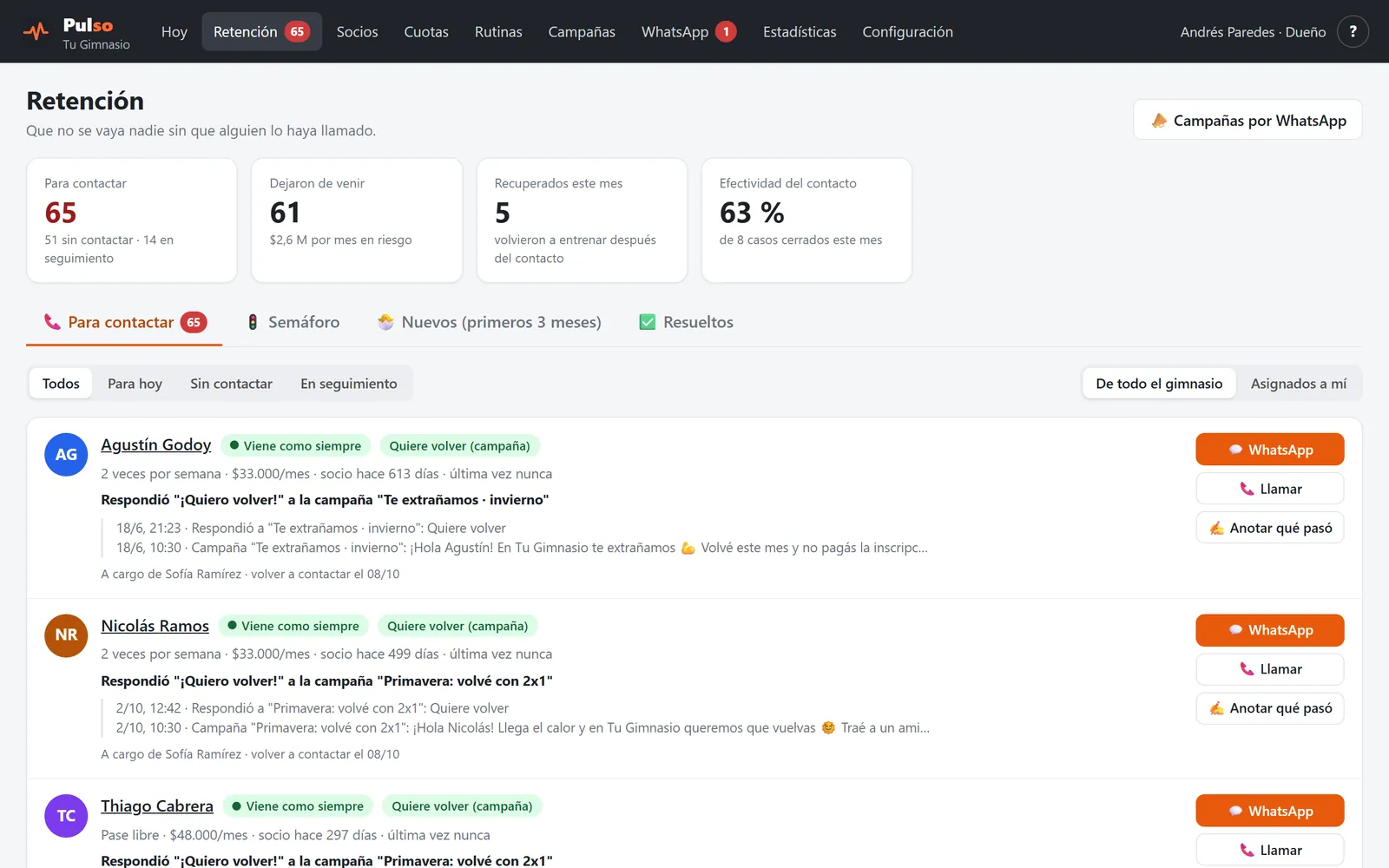Image resolution: width=1389 pixels, height=868 pixels.
Task: Open the Estadísticas menu item
Action: 800,31
